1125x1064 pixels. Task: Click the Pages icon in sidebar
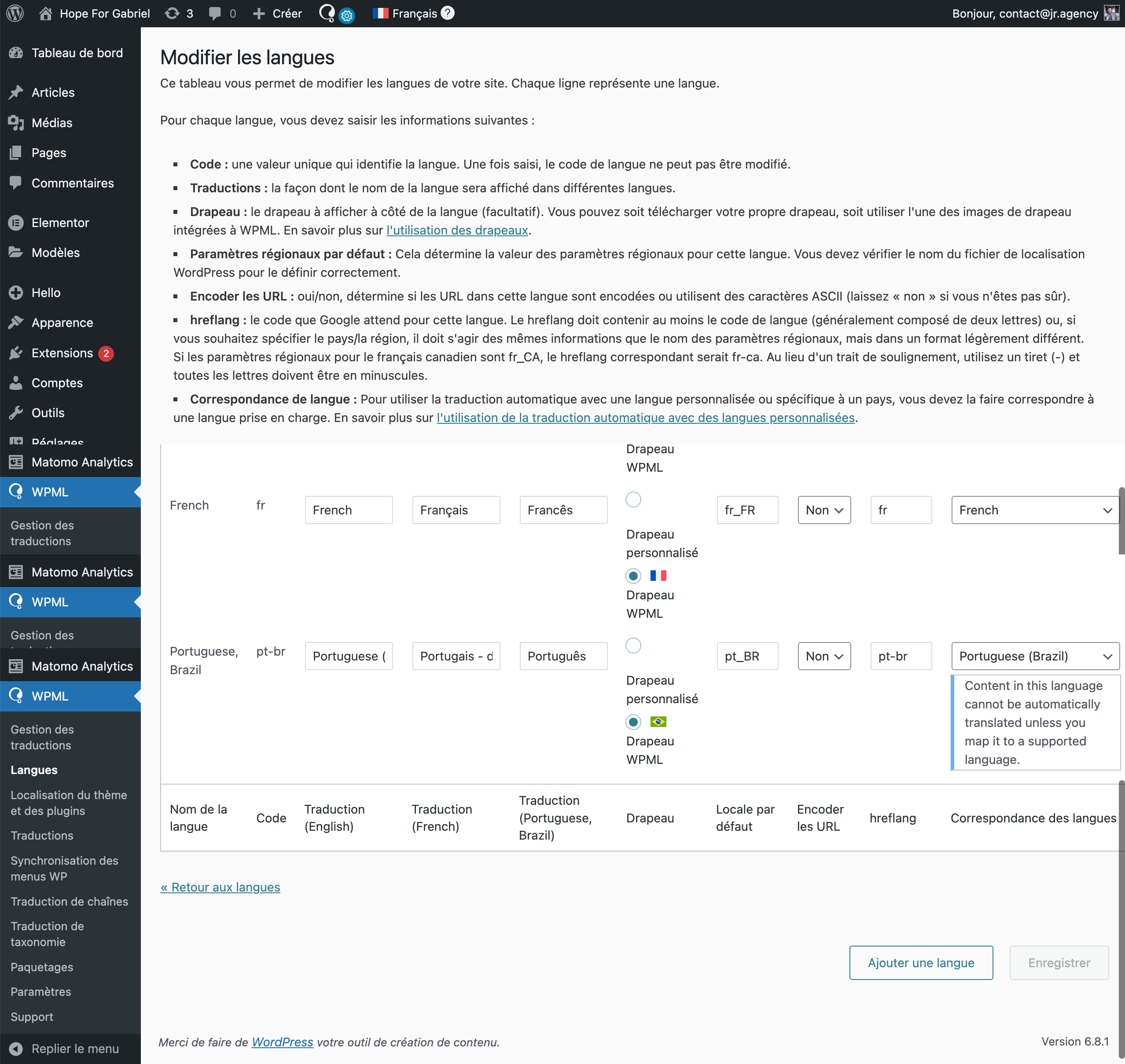[x=16, y=153]
